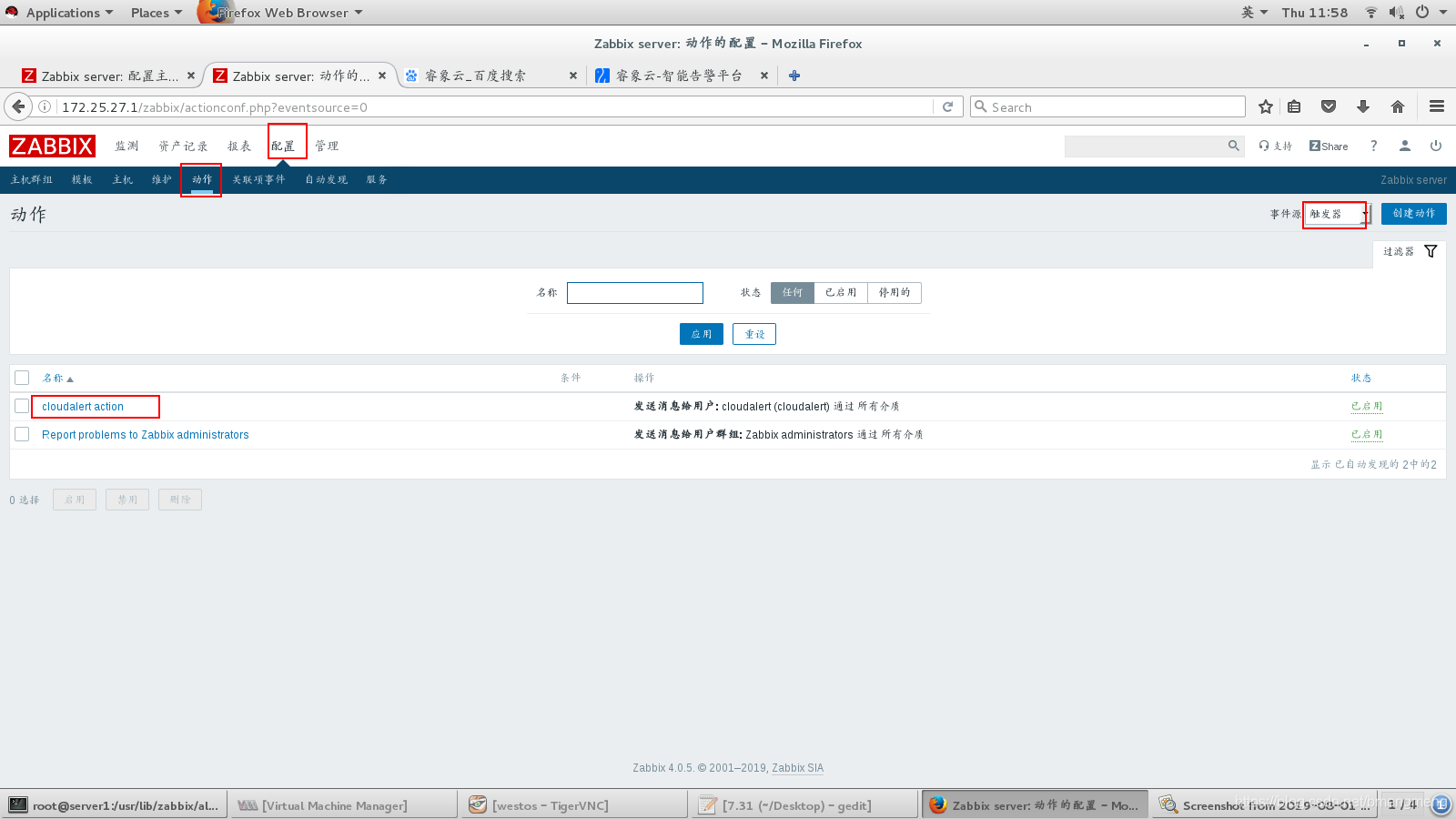Open the 资产记录 main menu
The height and width of the screenshot is (819, 1456).
(x=183, y=146)
